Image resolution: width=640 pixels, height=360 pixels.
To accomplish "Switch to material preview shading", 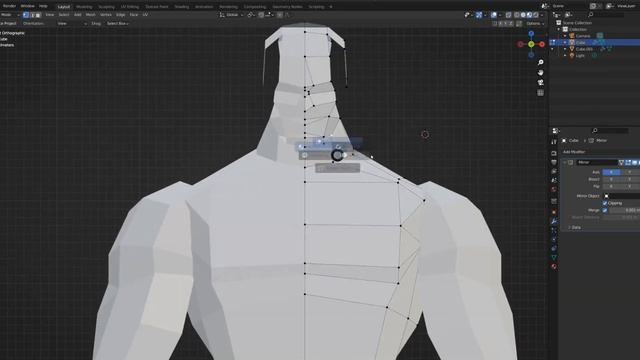I will pos(529,15).
